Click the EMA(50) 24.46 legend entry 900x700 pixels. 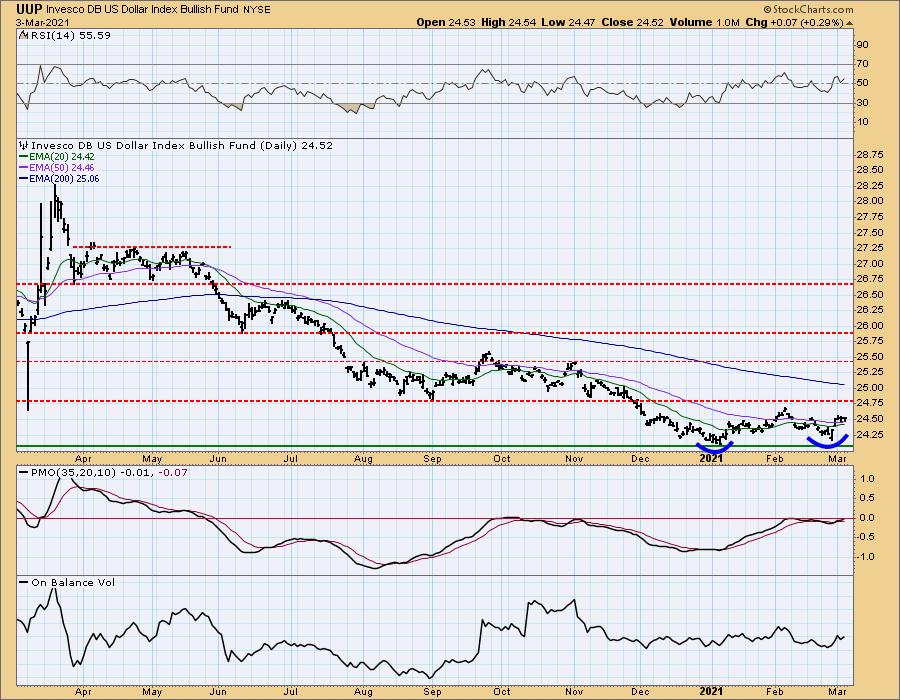[x=57, y=168]
